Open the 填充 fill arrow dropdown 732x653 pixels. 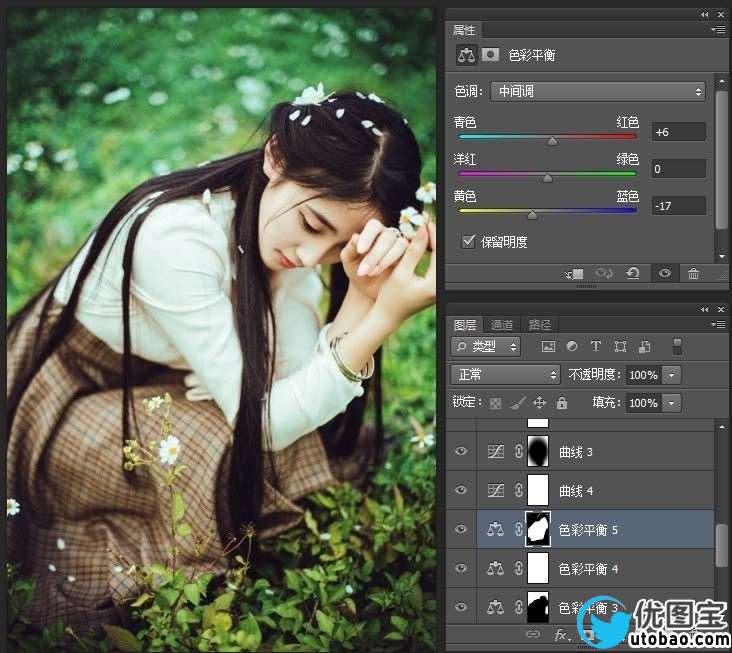coord(671,403)
